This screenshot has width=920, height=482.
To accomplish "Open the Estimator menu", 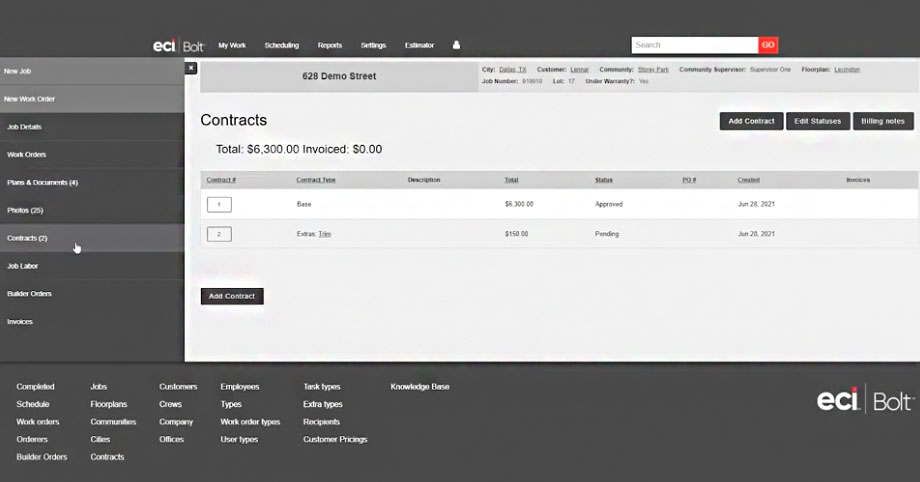I will pos(419,45).
